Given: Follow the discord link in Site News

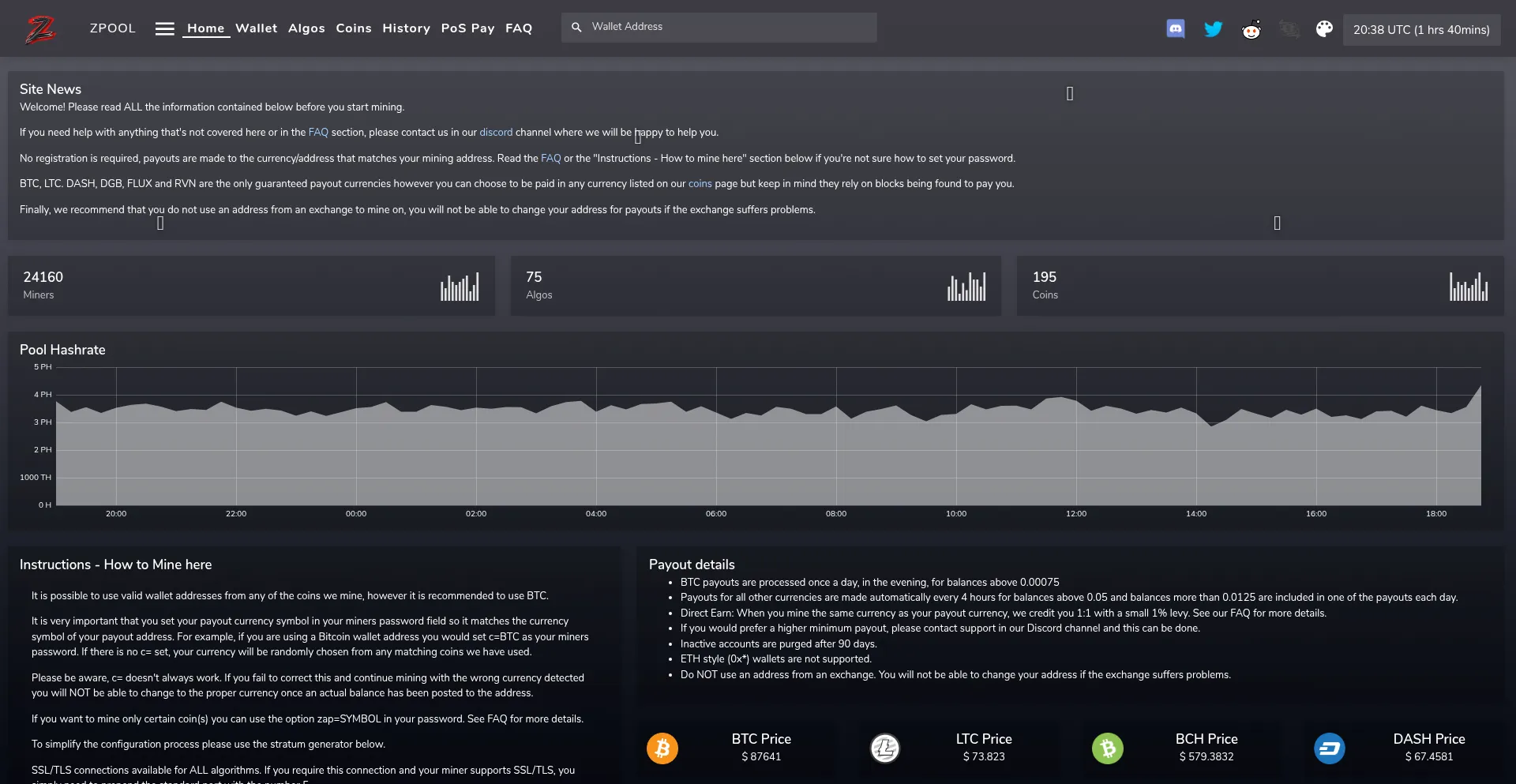Looking at the screenshot, I should [x=496, y=133].
